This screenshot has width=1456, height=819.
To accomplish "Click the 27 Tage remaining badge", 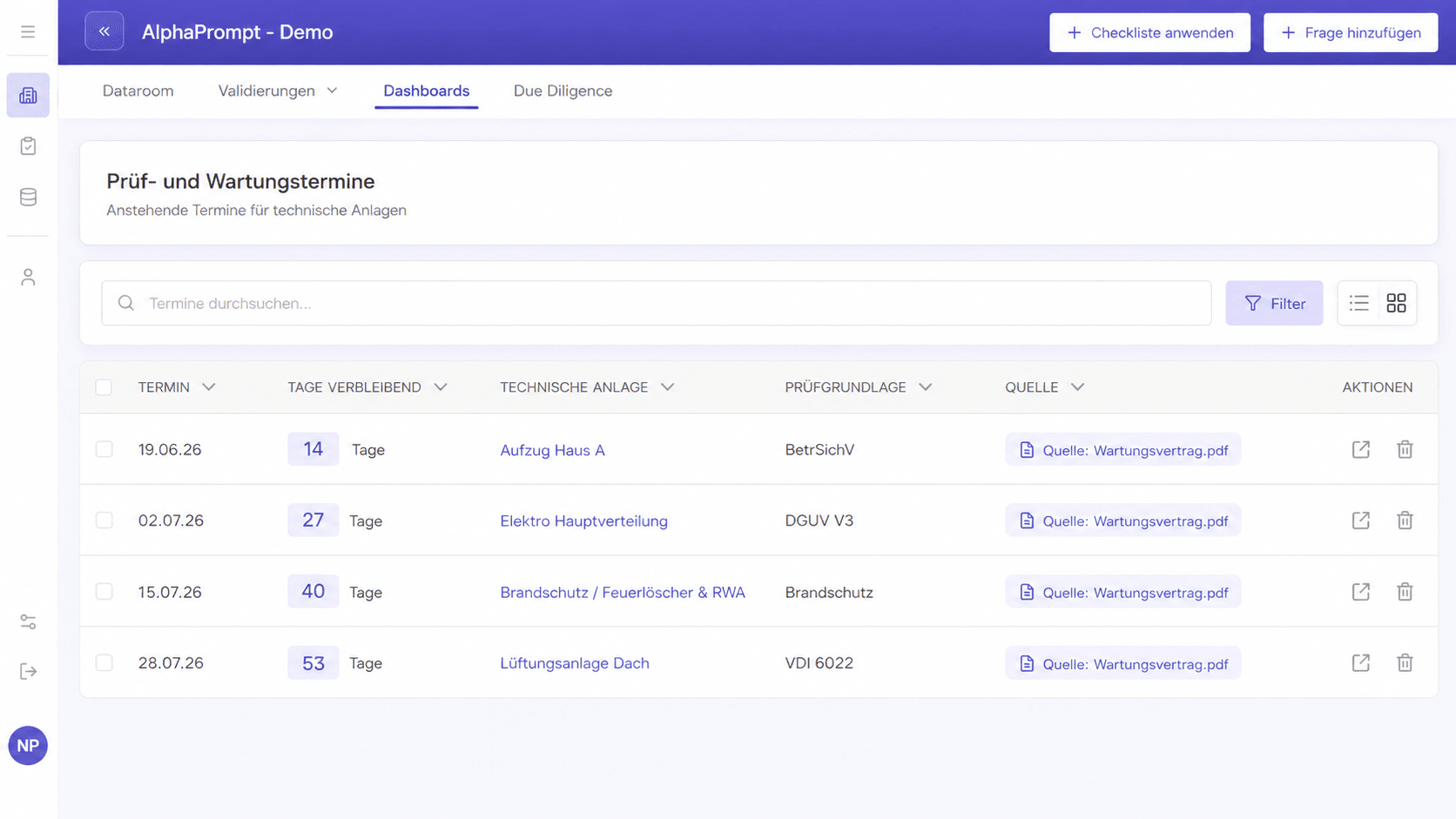I will pos(313,520).
